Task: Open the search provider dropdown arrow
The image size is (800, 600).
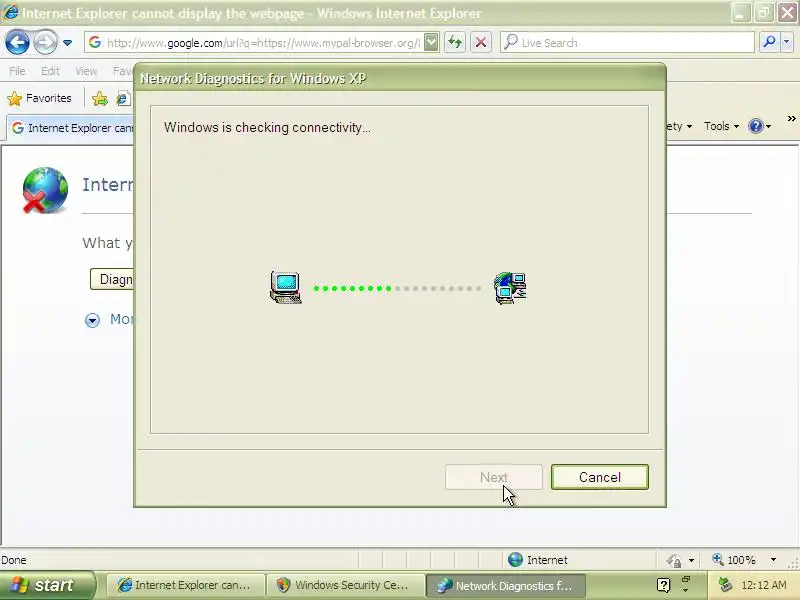Action: point(786,42)
